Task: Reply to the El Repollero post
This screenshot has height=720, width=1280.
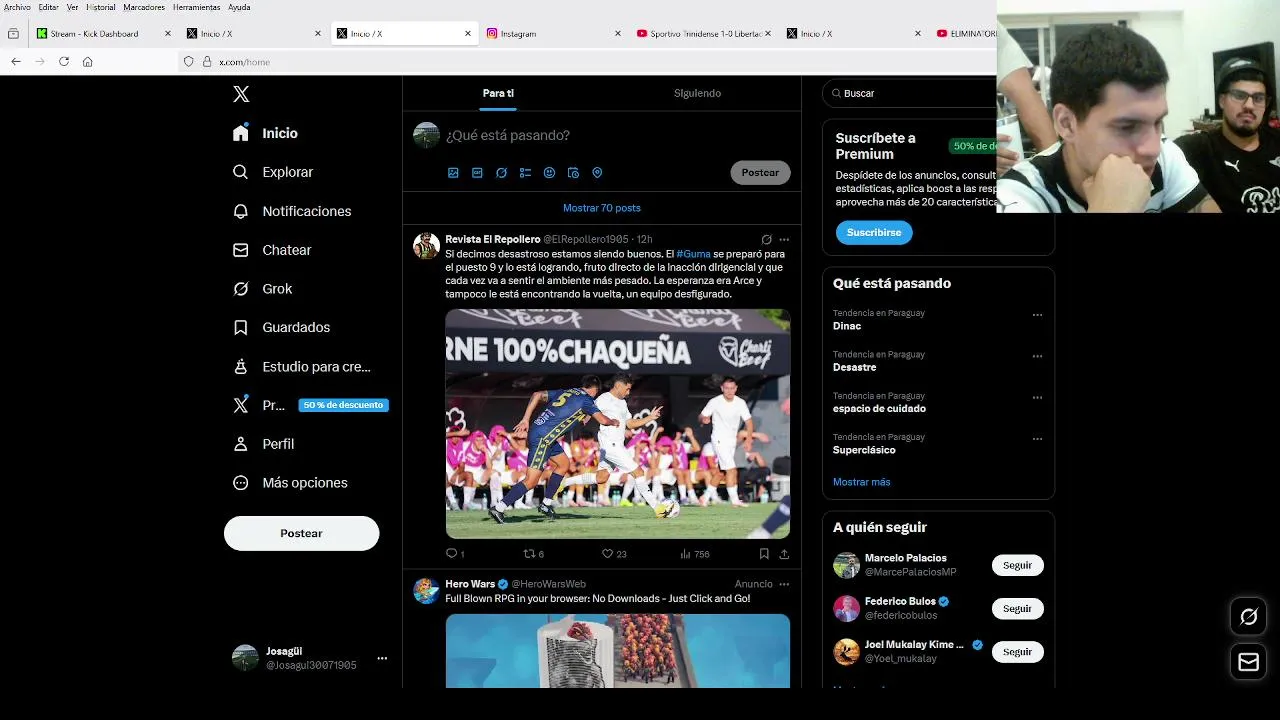Action: 455,554
